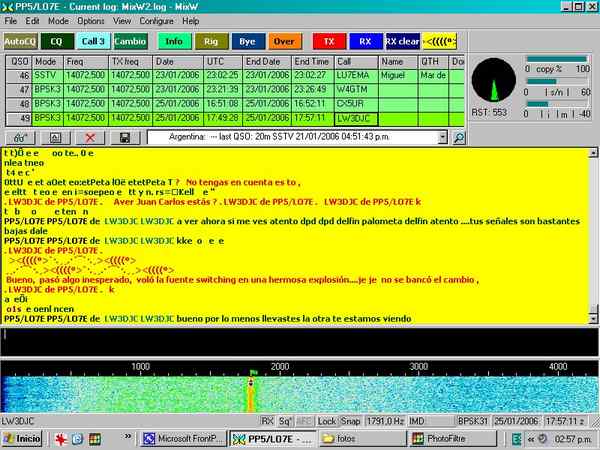Click the IMD status field
The image size is (600, 450).
(x=431, y=421)
